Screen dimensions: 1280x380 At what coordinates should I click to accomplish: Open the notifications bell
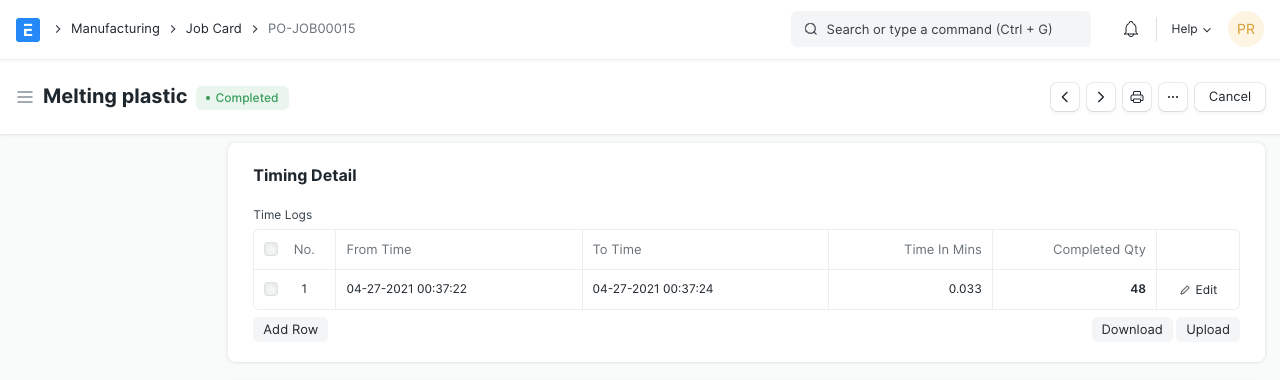[x=1131, y=29]
